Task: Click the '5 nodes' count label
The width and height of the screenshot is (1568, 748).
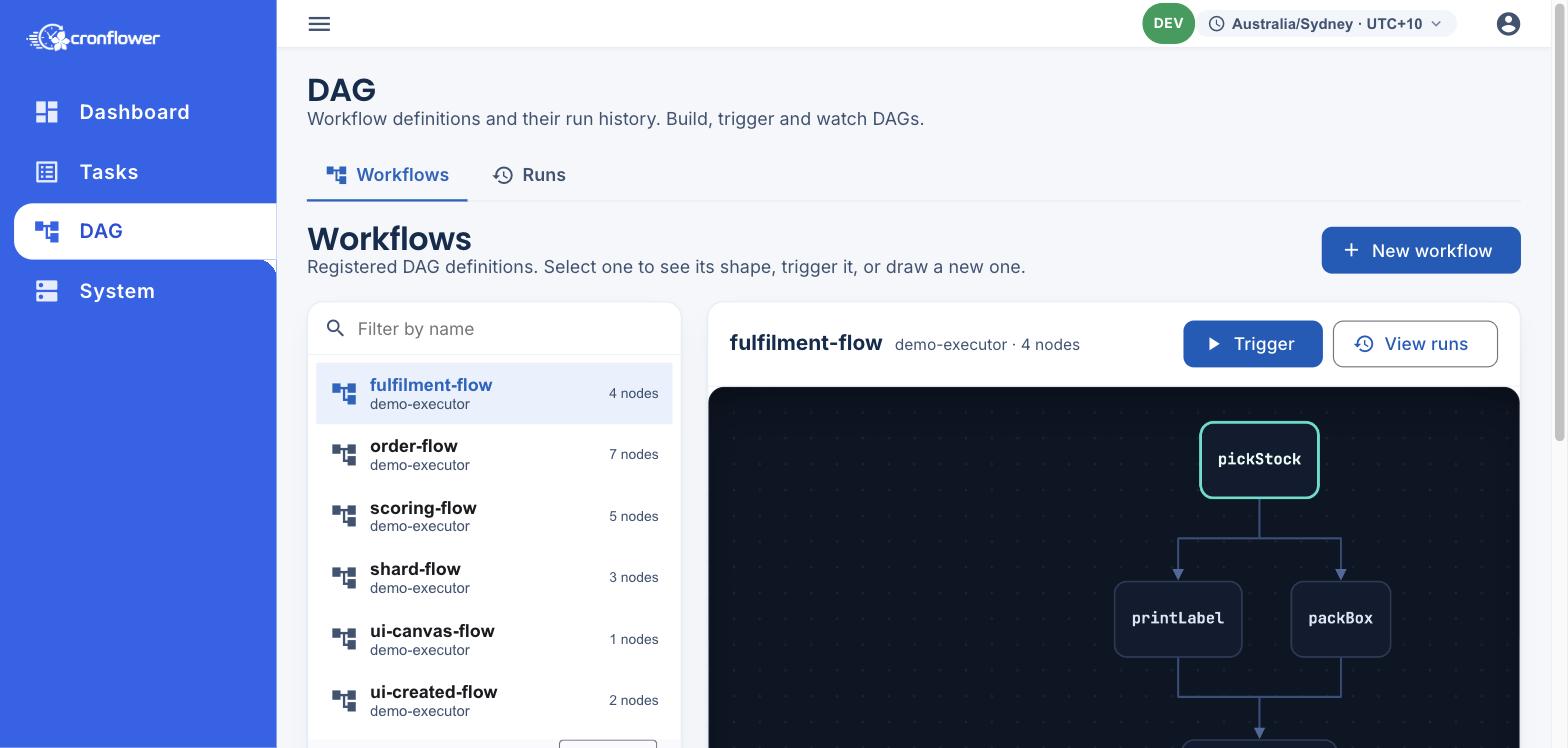Action: (634, 517)
